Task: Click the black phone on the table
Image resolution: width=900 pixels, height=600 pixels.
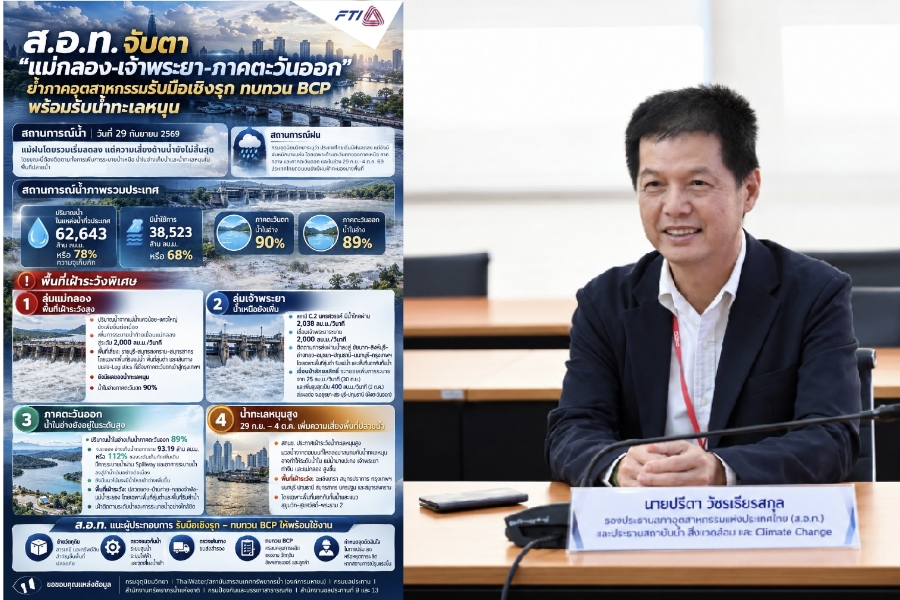Action: (x=473, y=499)
